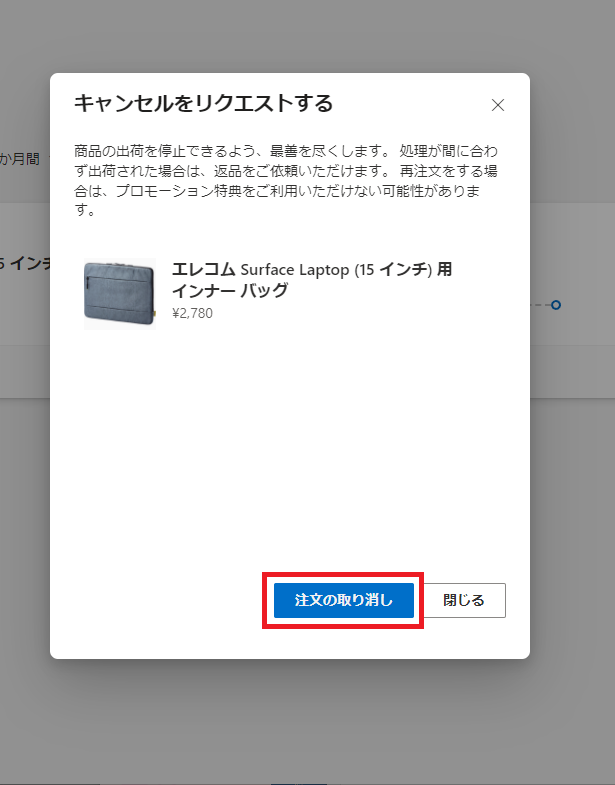The image size is (615, 785).
Task: Click the 閉じる button
Action: click(464, 600)
